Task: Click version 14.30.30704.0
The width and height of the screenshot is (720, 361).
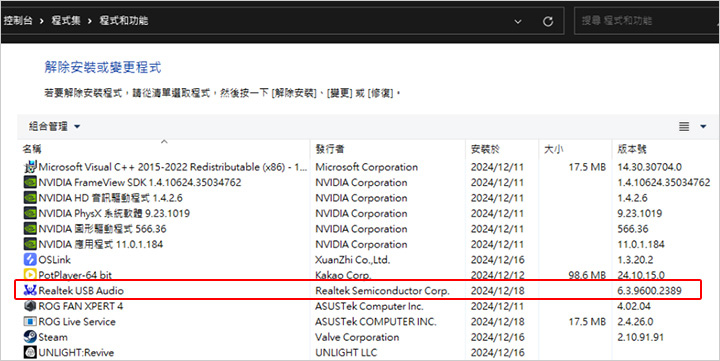Action: click(649, 167)
